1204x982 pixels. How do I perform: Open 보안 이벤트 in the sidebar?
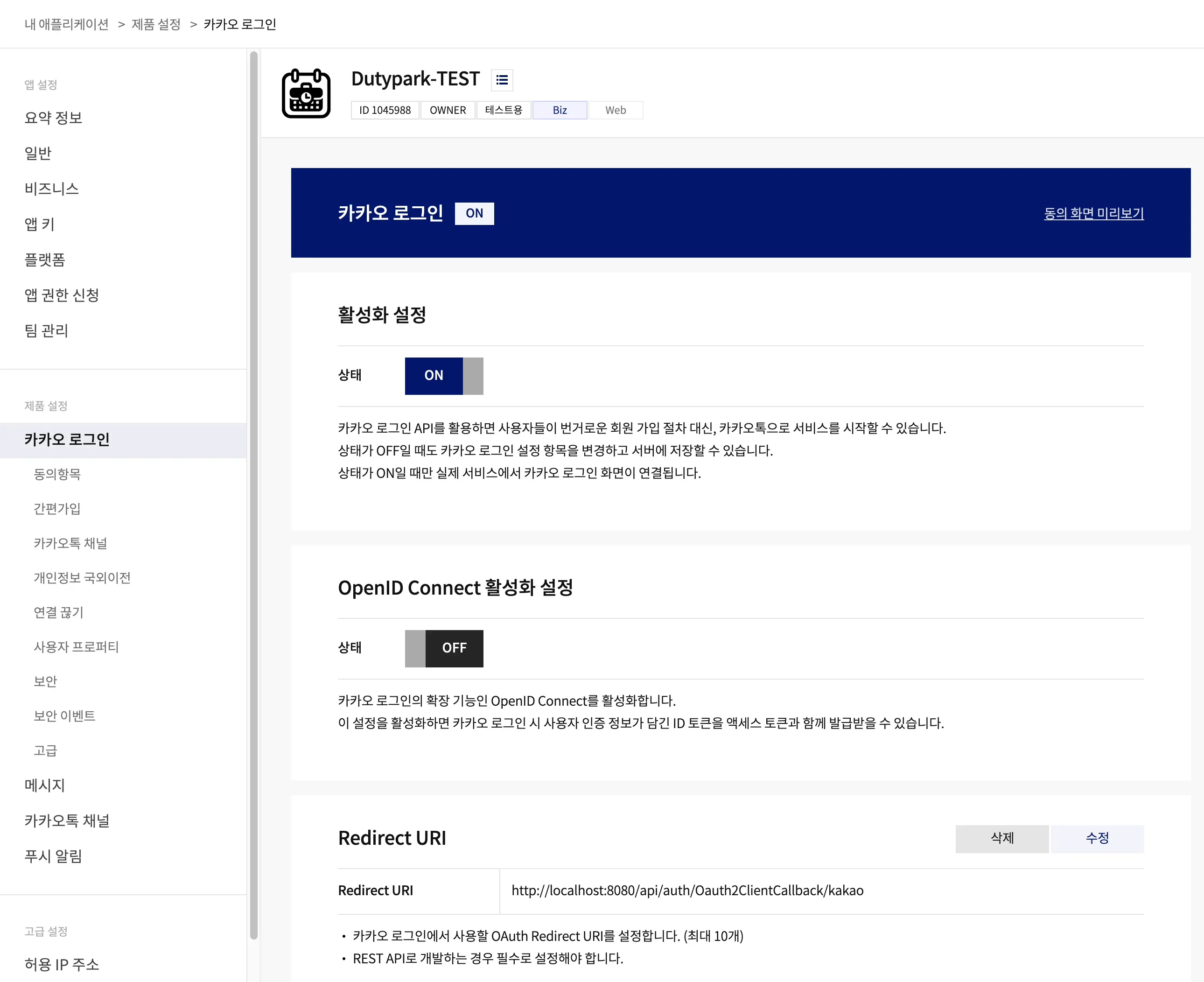point(64,715)
